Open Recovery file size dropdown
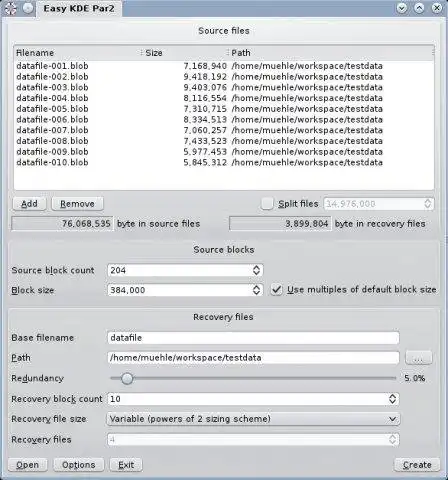Image resolution: width=448 pixels, height=480 pixels. coord(253,419)
